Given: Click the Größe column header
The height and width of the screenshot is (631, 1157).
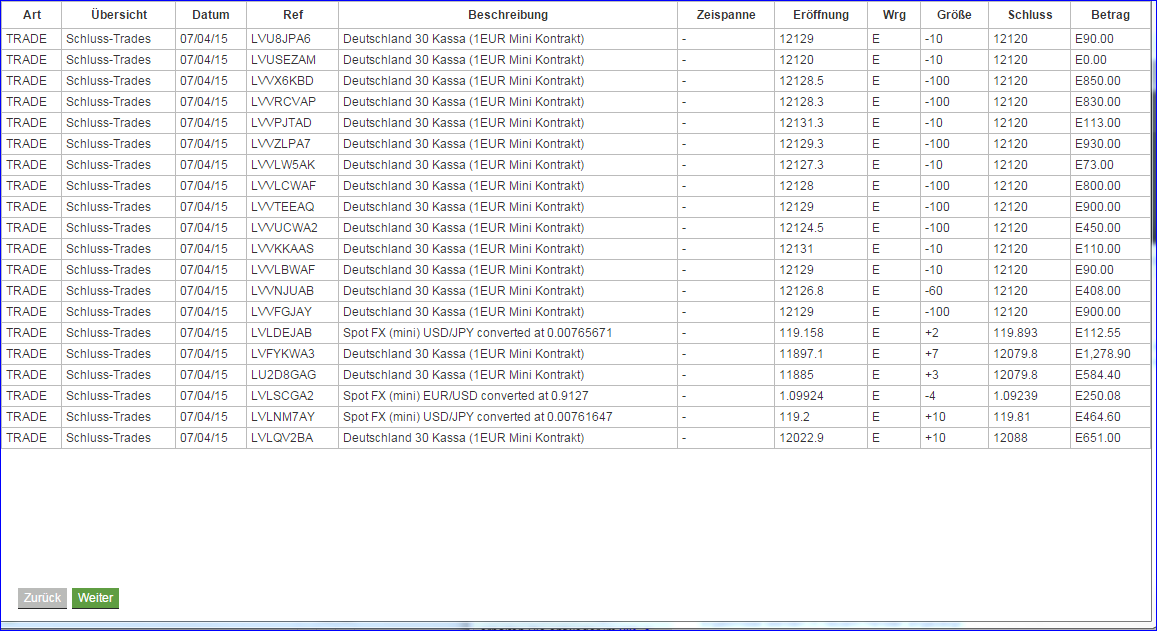Looking at the screenshot, I should [952, 14].
